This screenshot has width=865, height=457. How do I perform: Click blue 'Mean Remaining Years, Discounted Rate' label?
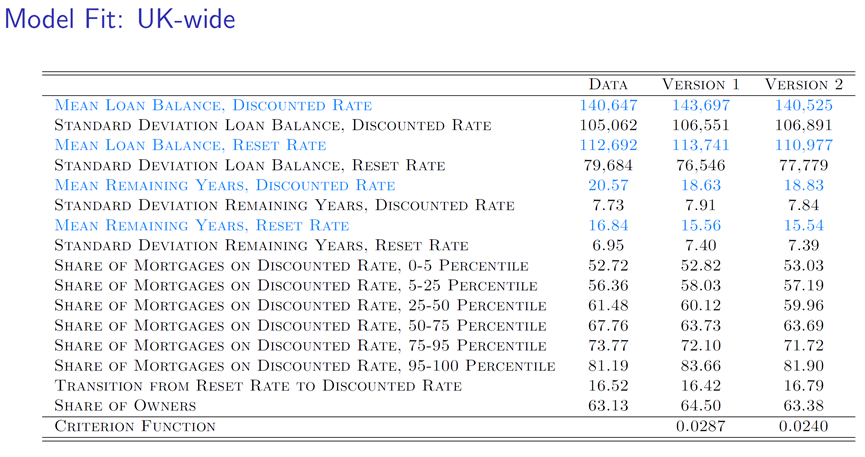pyautogui.click(x=224, y=185)
